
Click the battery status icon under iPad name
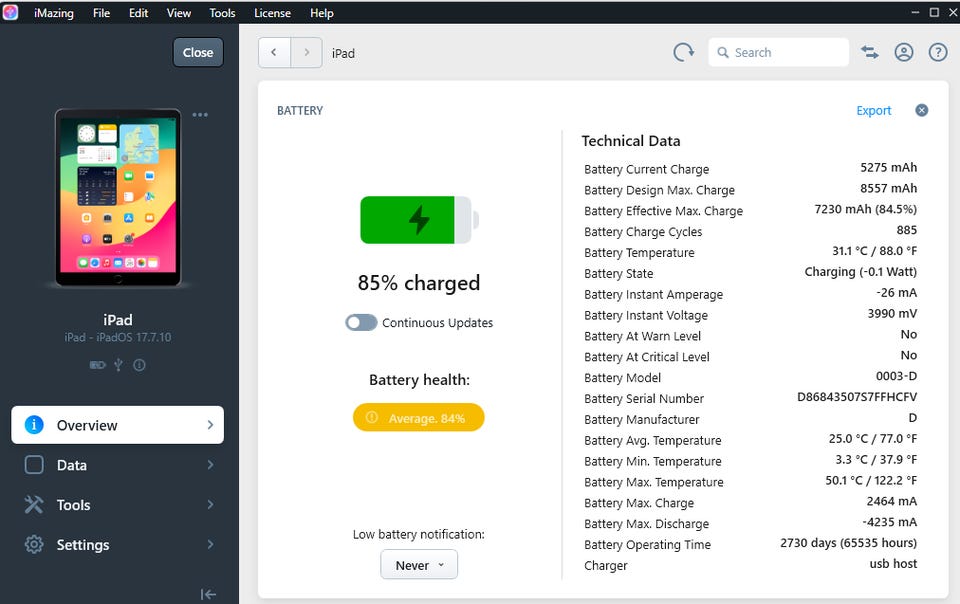(x=97, y=365)
